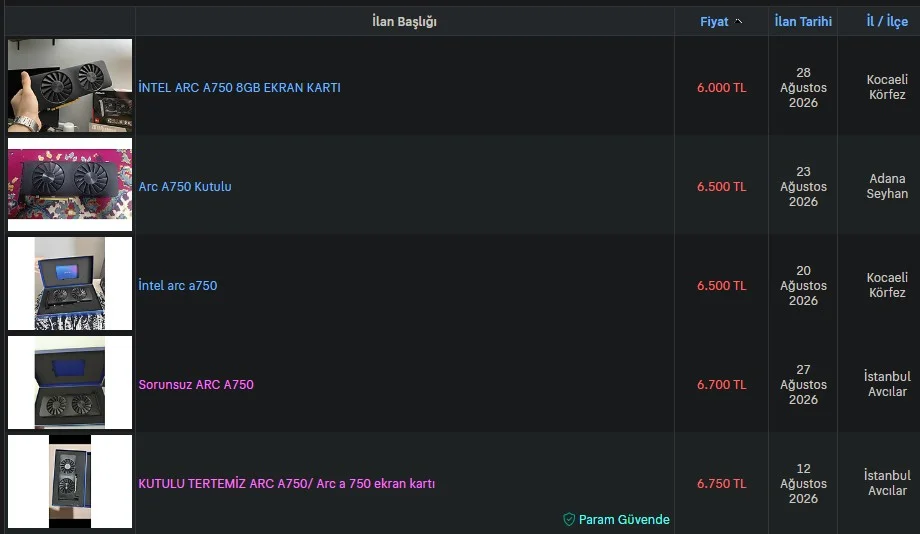Click the 6.750 TL price
Viewport: 920px width, 534px height.
pyautogui.click(x=722, y=484)
